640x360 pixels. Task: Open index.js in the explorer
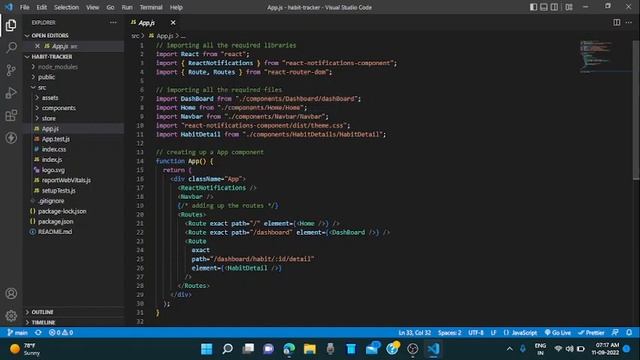pyautogui.click(x=73, y=160)
